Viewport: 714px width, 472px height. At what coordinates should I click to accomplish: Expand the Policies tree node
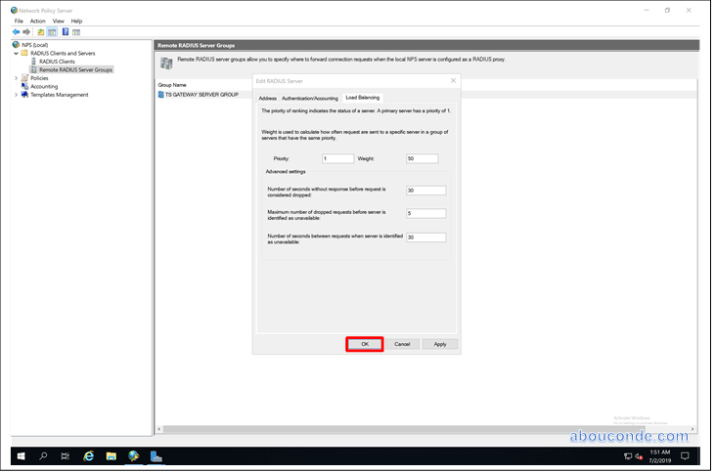(x=15, y=78)
